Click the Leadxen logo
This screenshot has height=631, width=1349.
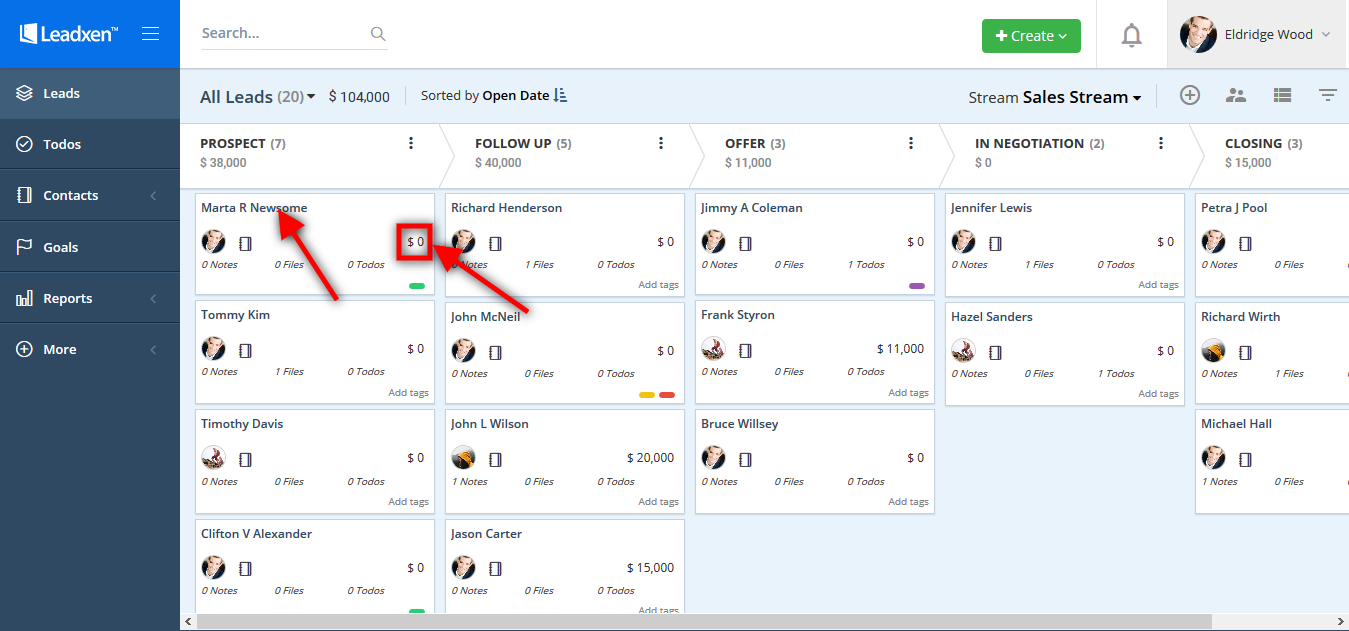(69, 34)
